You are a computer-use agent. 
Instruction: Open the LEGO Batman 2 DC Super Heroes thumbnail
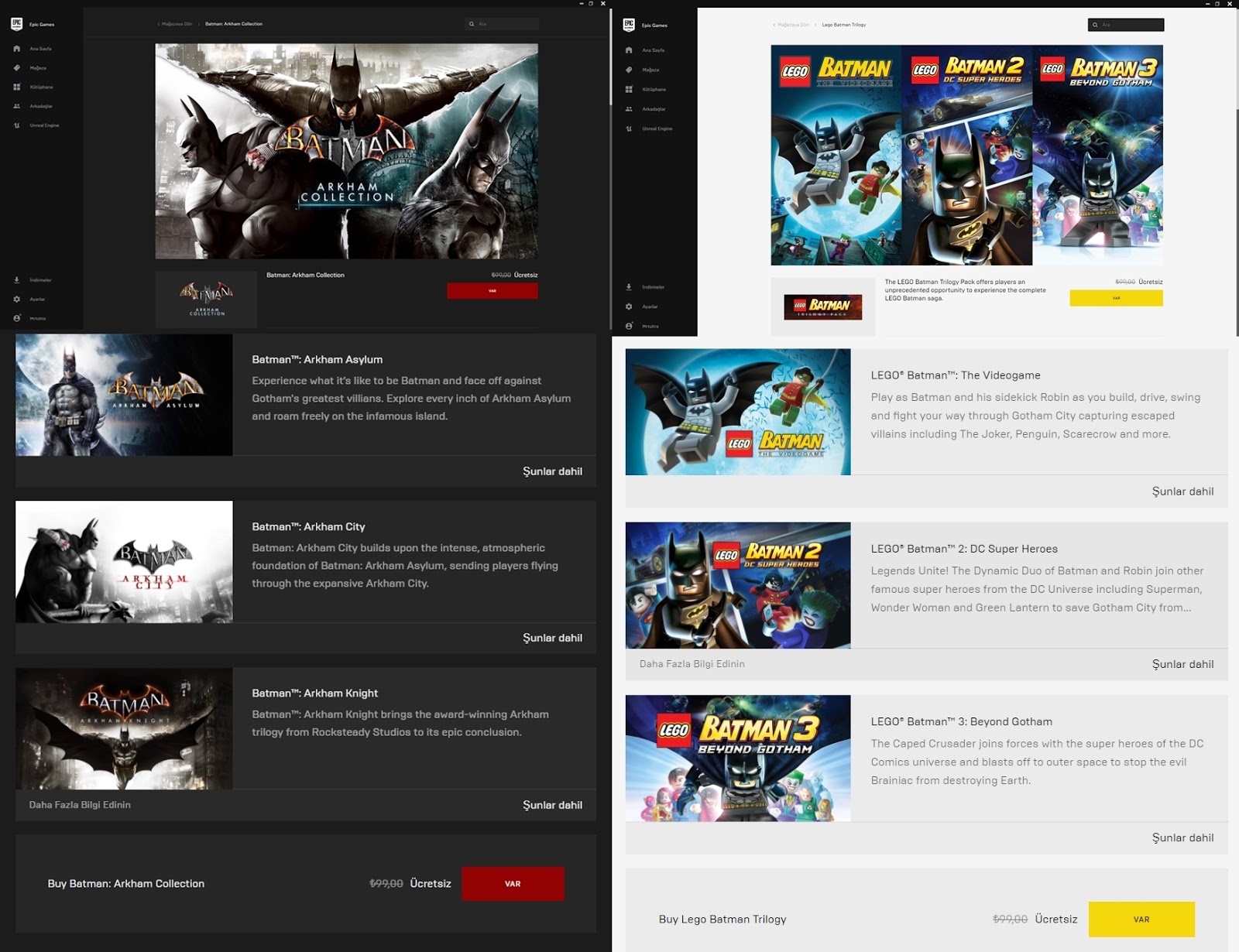(x=738, y=585)
